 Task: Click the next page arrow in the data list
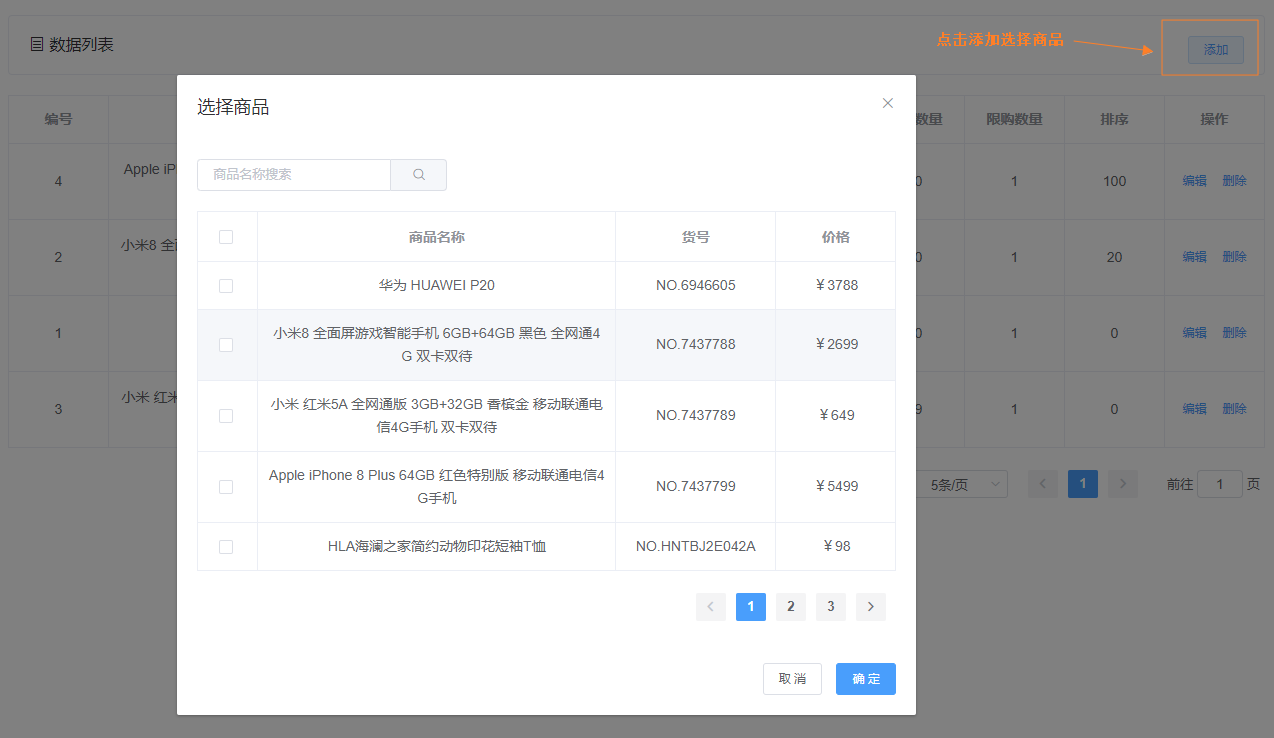point(1122,483)
